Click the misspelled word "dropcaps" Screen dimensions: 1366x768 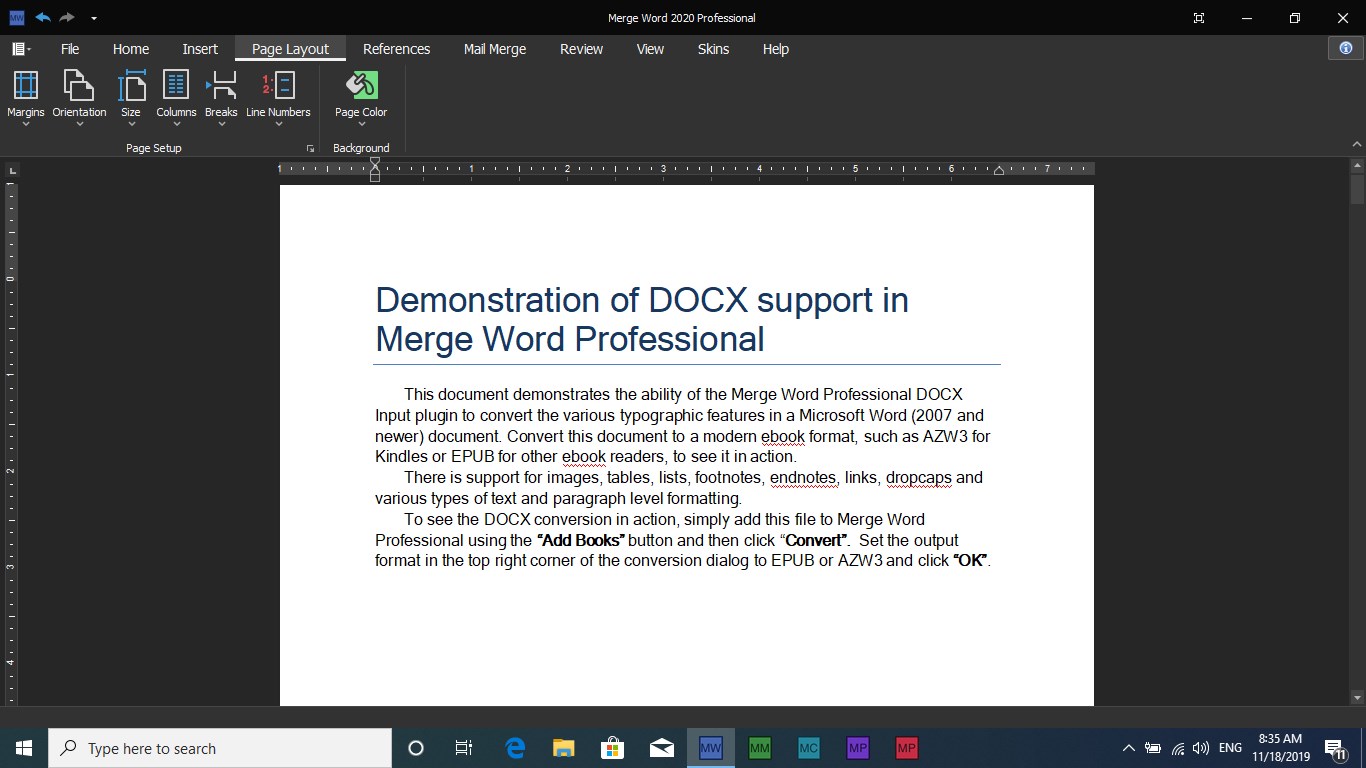tap(918, 478)
